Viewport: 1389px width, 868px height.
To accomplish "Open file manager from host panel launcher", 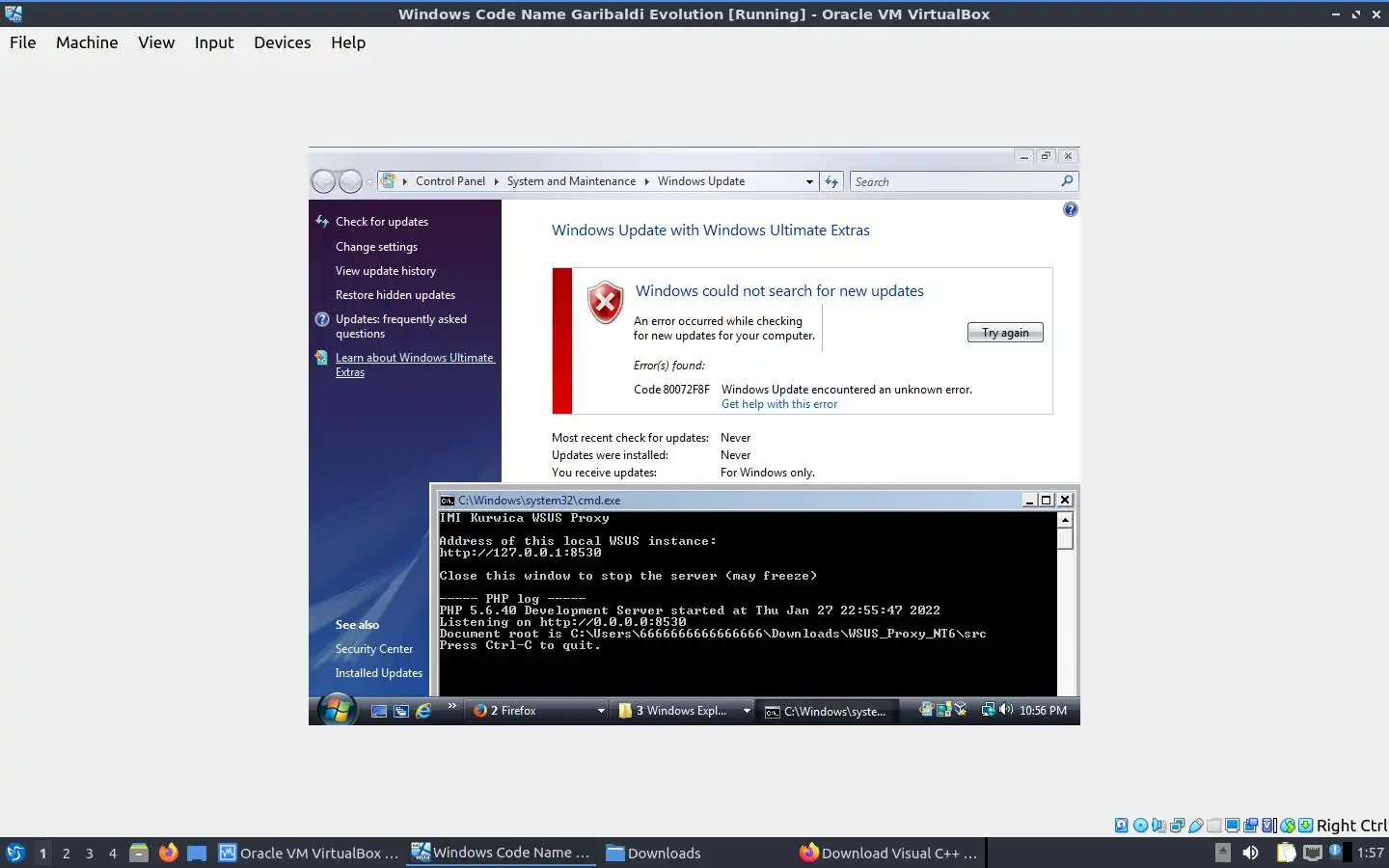I will tap(139, 853).
